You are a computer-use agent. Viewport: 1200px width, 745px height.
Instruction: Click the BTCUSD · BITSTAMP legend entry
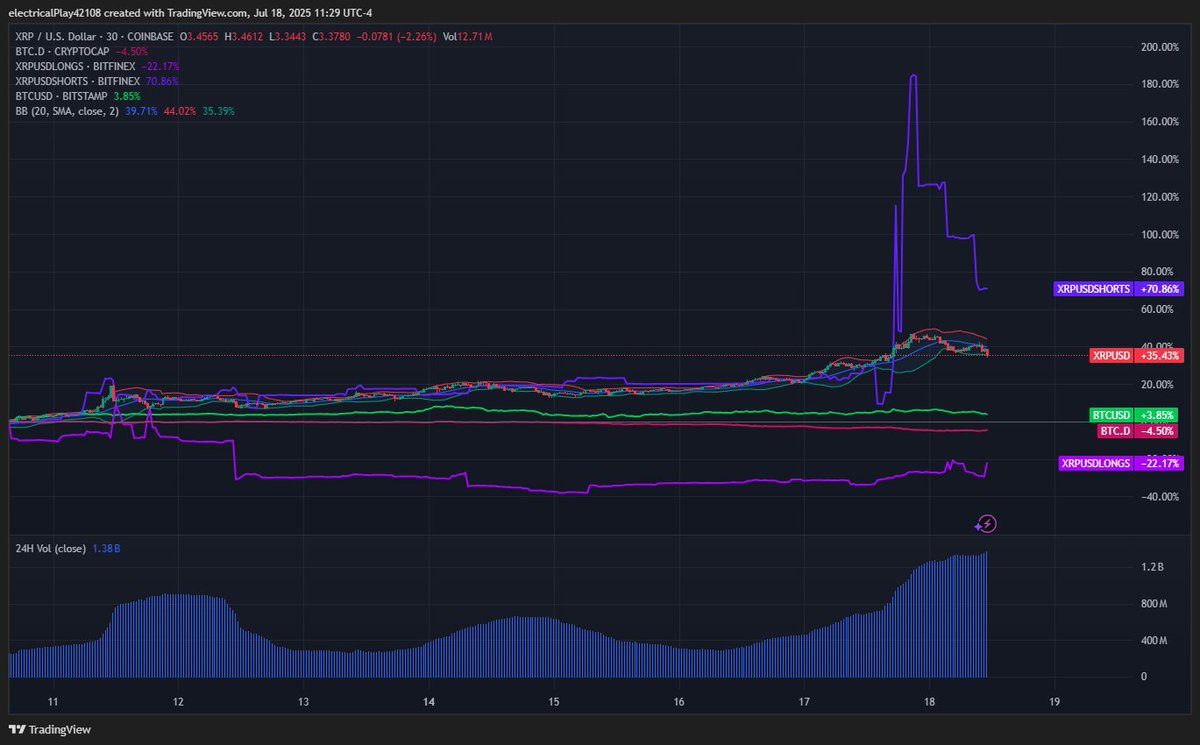click(60, 96)
